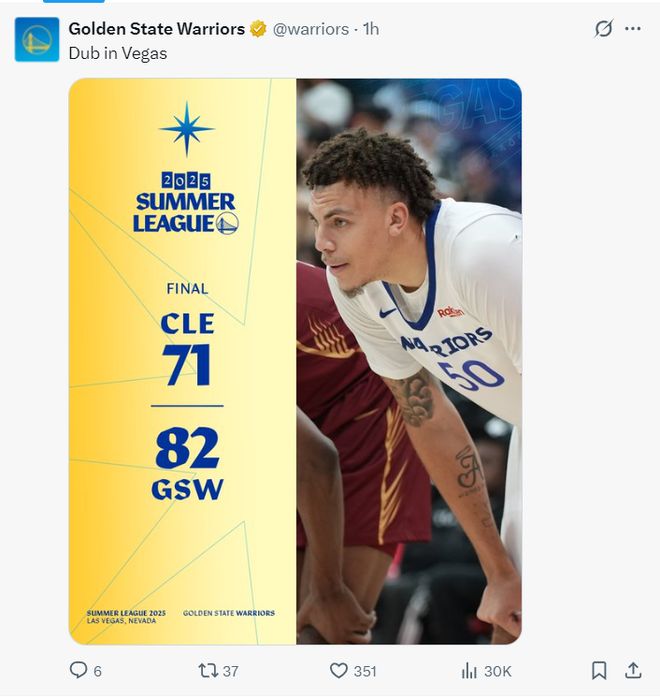Click the Grok explain icon
The width and height of the screenshot is (660, 697).
[604, 29]
